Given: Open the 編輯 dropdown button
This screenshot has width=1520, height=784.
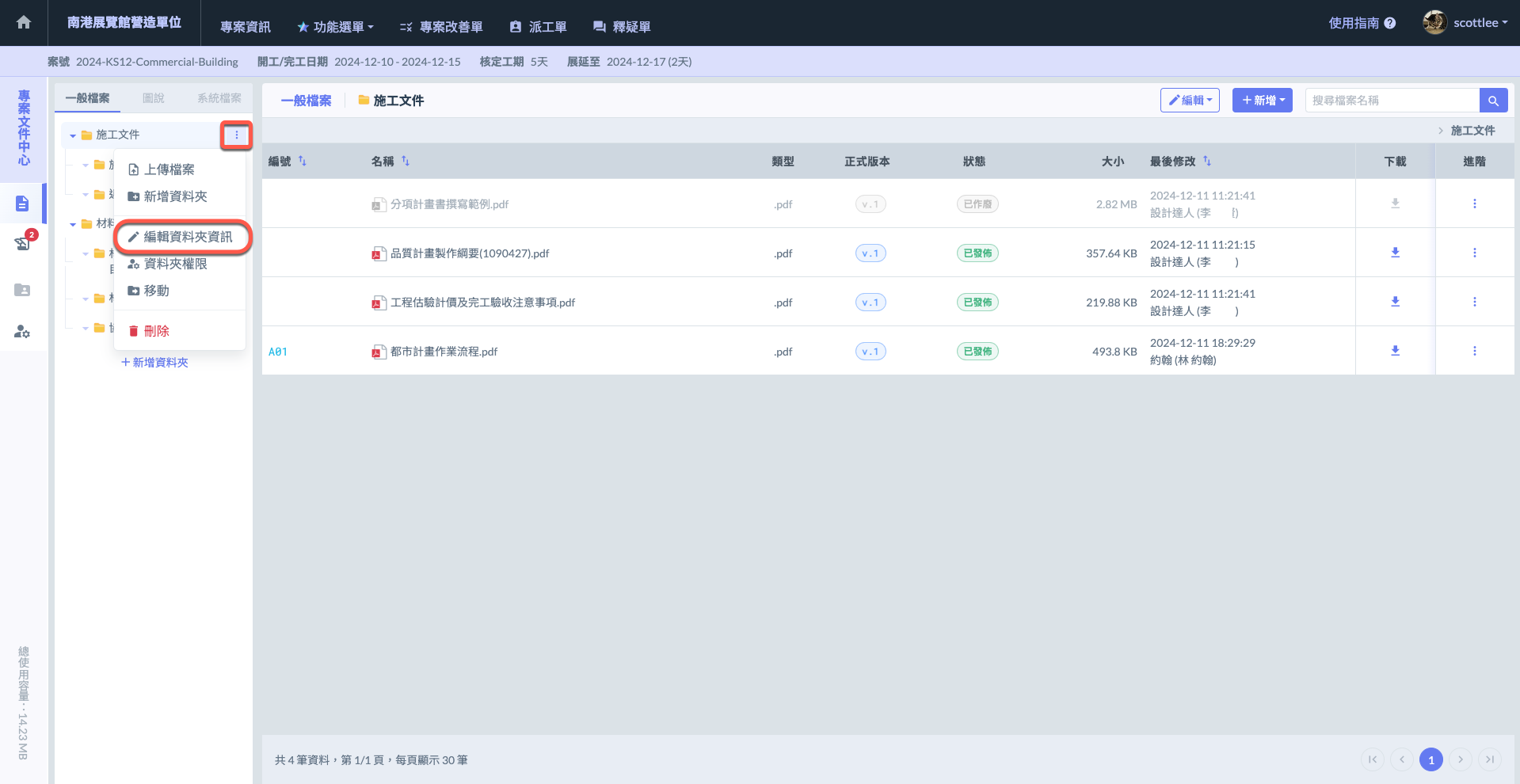Looking at the screenshot, I should coord(1190,101).
